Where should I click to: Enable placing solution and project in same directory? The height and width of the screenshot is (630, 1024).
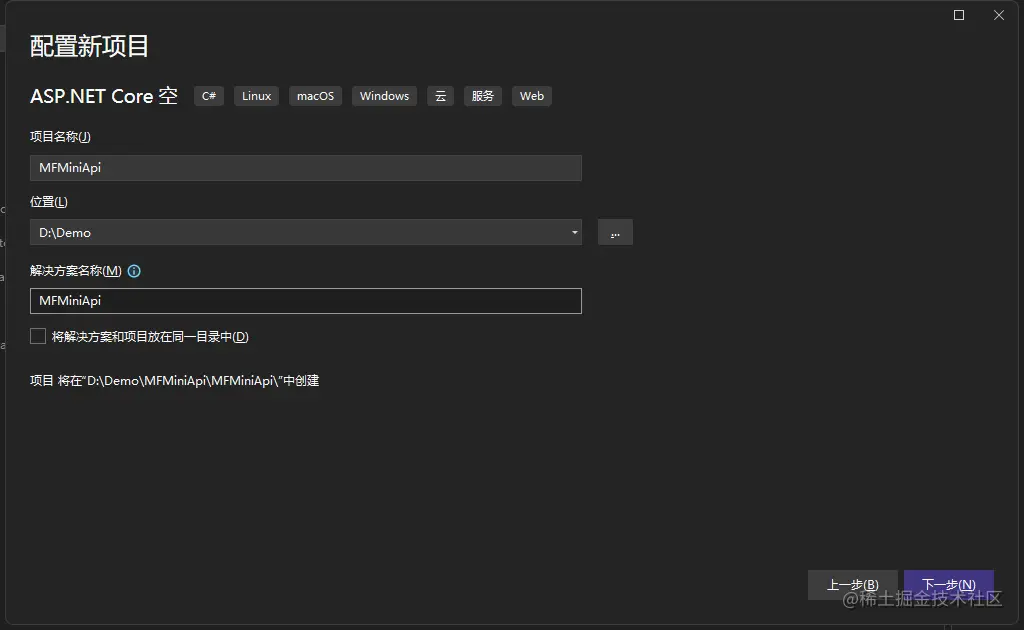tap(38, 336)
